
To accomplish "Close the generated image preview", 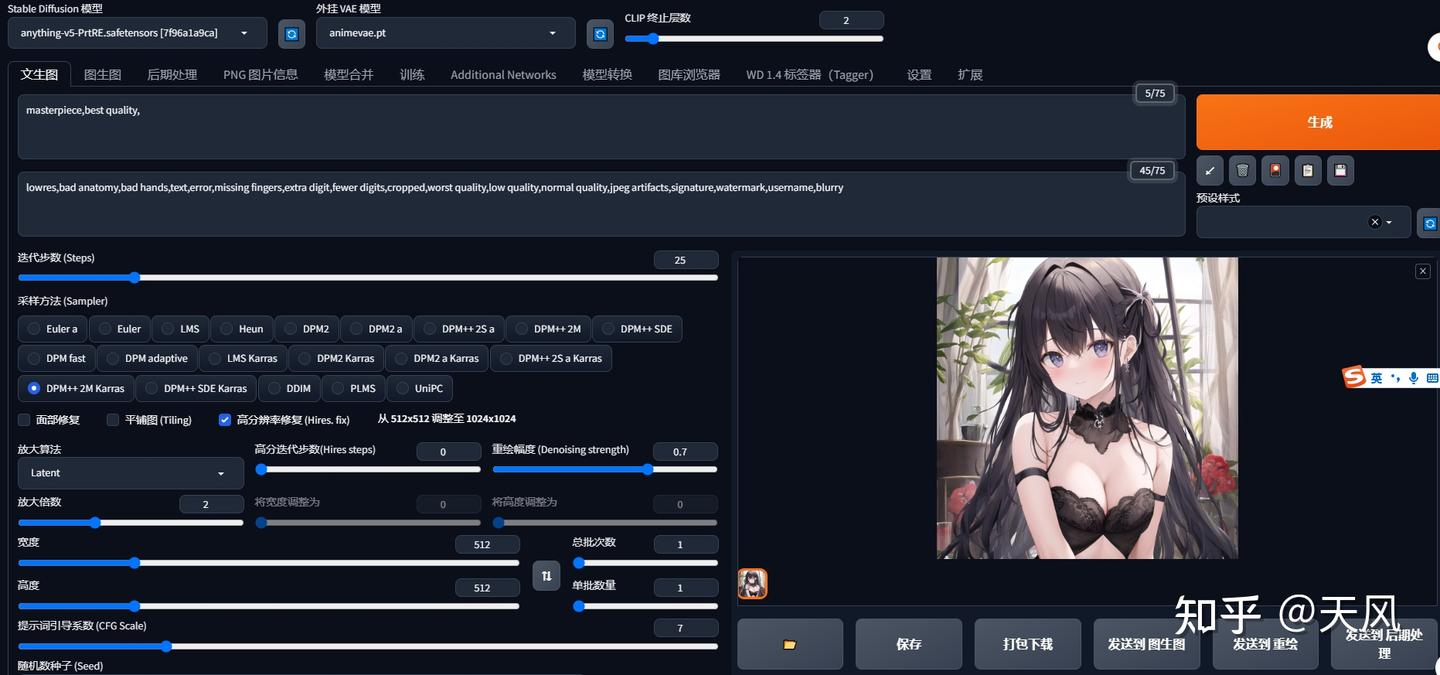I will [x=1423, y=271].
